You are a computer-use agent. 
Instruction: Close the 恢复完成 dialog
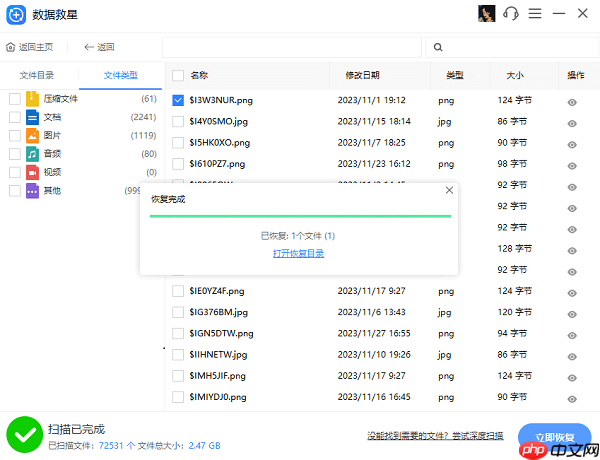(448, 190)
